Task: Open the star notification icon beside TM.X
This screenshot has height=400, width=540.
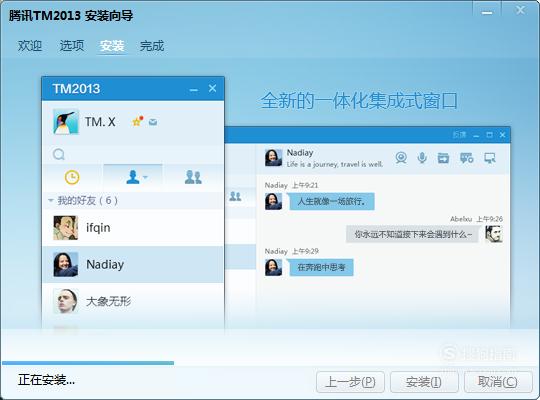Action: pyautogui.click(x=138, y=121)
